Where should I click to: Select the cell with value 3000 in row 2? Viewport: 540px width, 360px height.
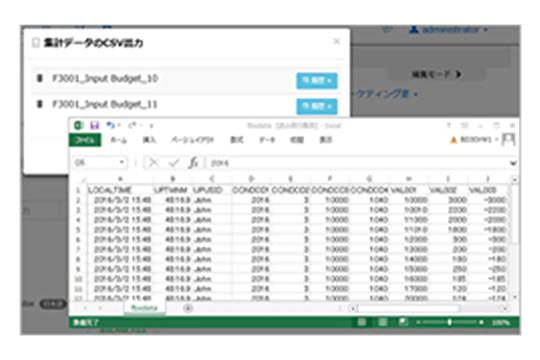click(448, 200)
